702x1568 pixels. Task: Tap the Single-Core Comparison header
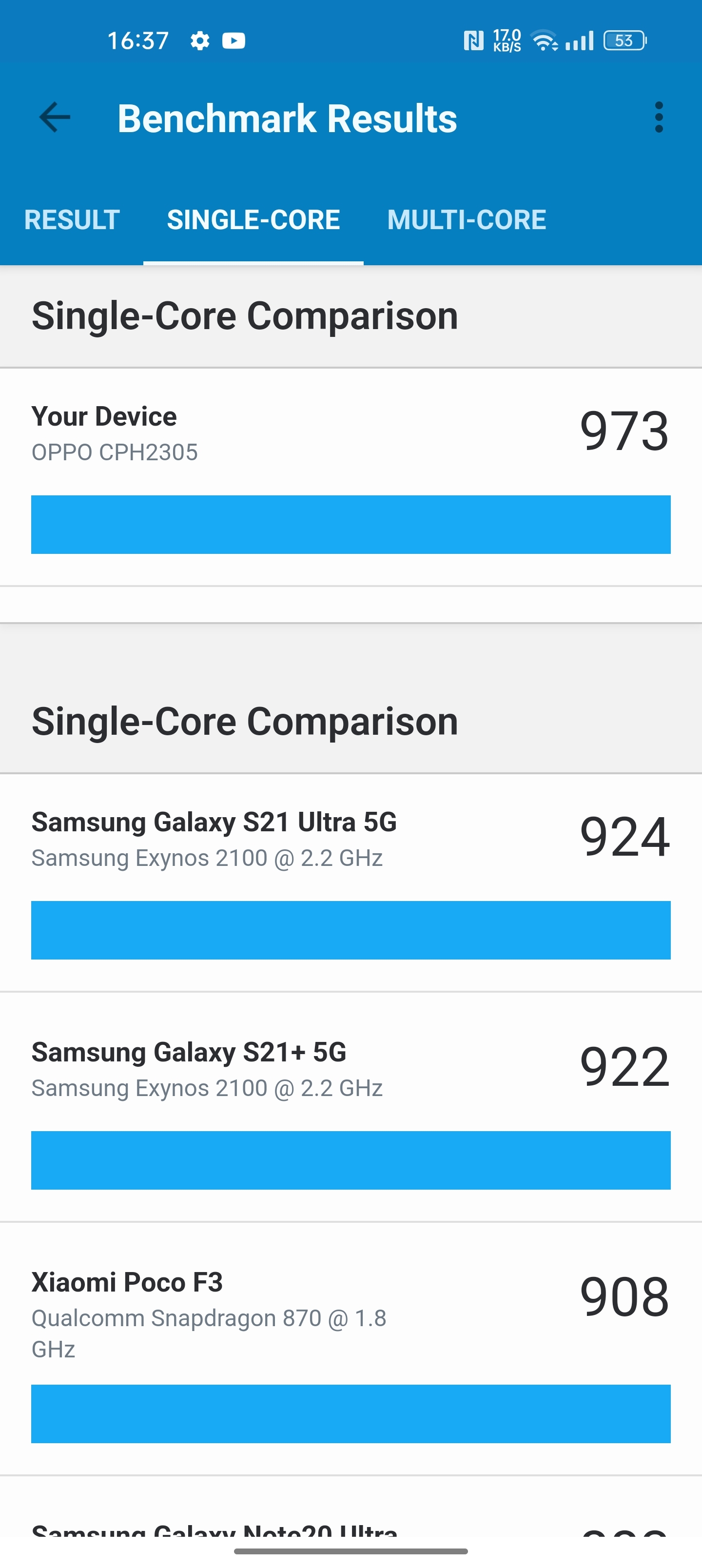click(x=245, y=314)
